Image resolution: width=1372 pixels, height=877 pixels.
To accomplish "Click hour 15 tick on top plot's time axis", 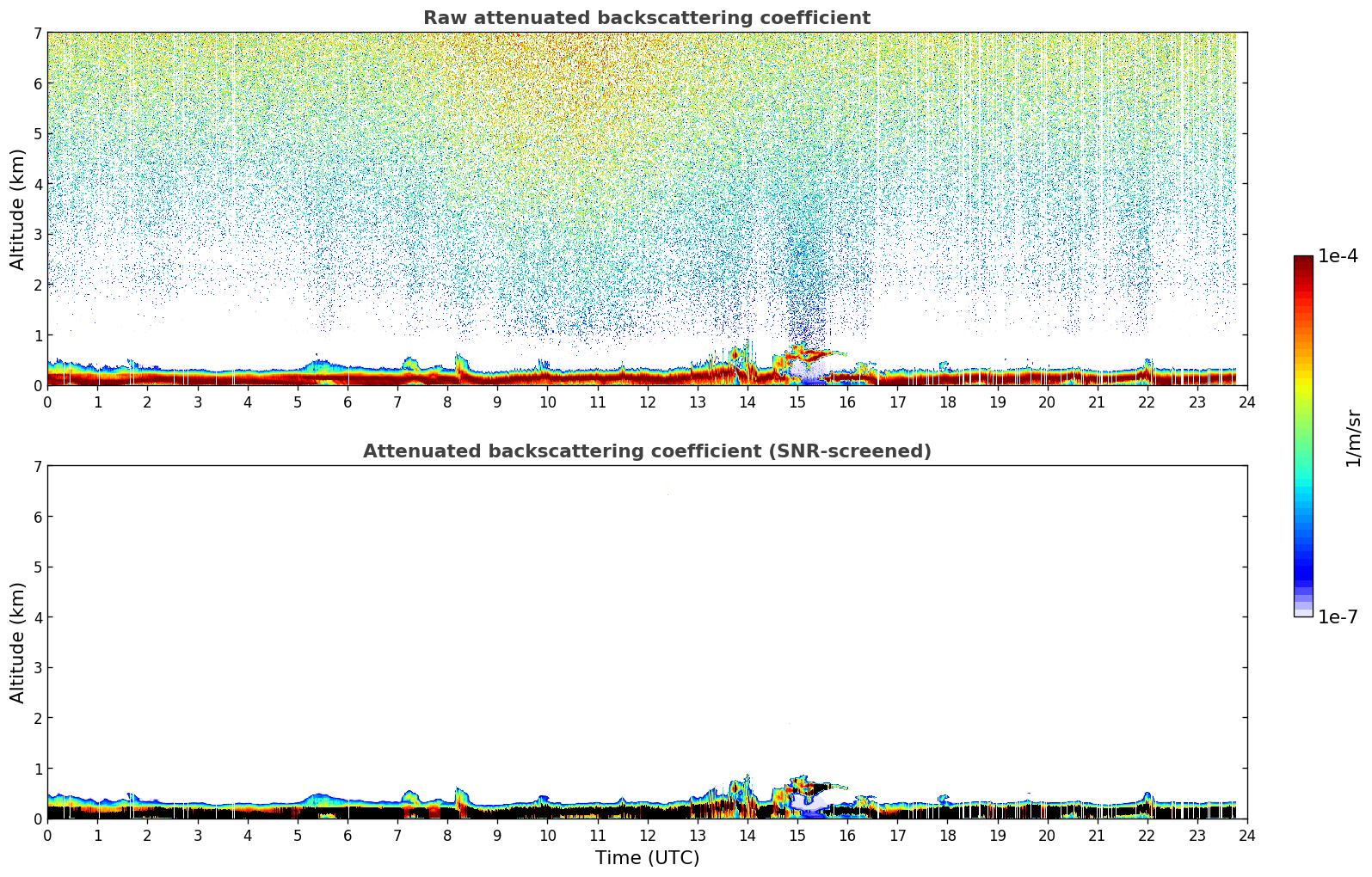I will pos(797,402).
